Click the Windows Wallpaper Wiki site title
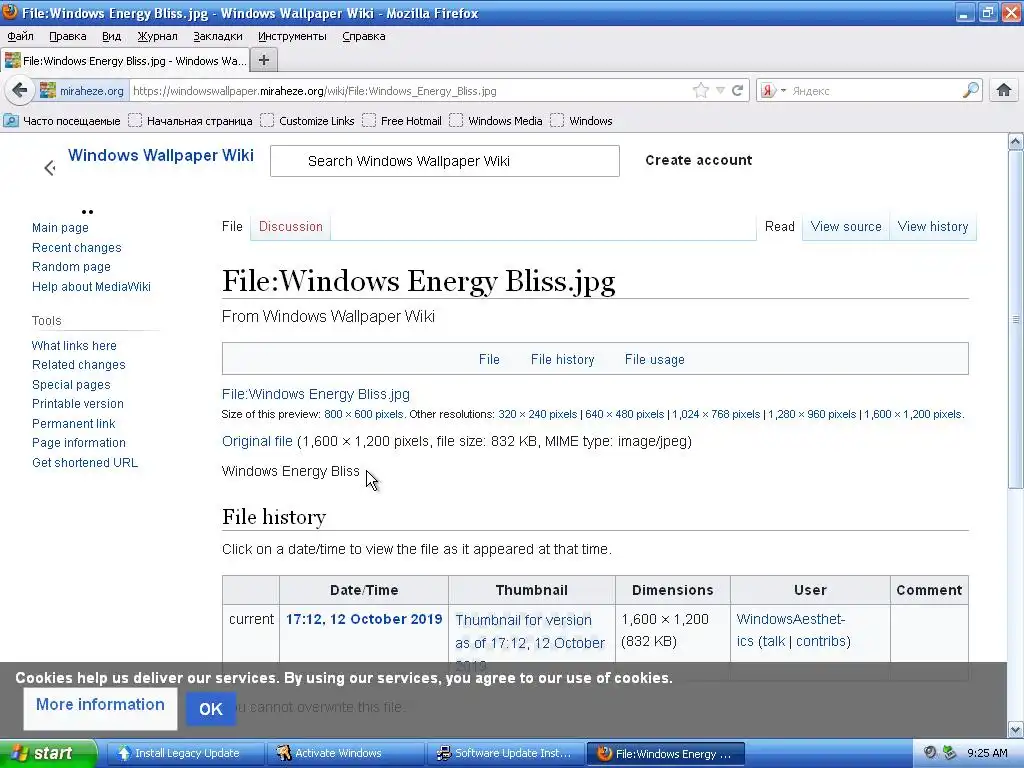Image resolution: width=1024 pixels, height=768 pixels. coord(161,155)
